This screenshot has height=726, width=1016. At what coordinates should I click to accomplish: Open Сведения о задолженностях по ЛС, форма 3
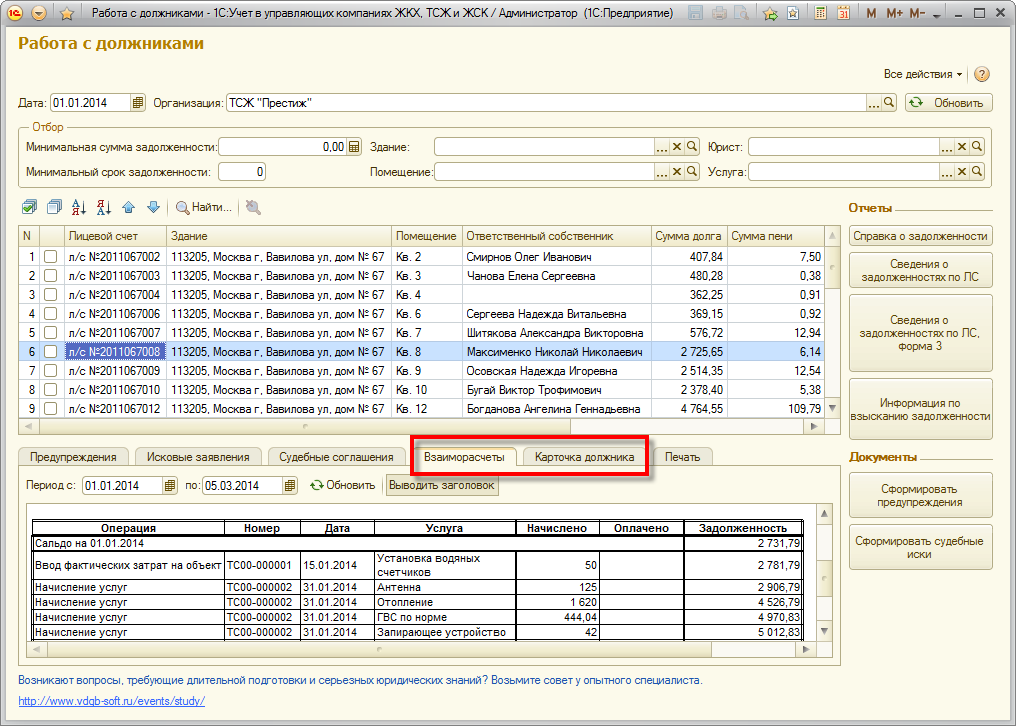920,333
